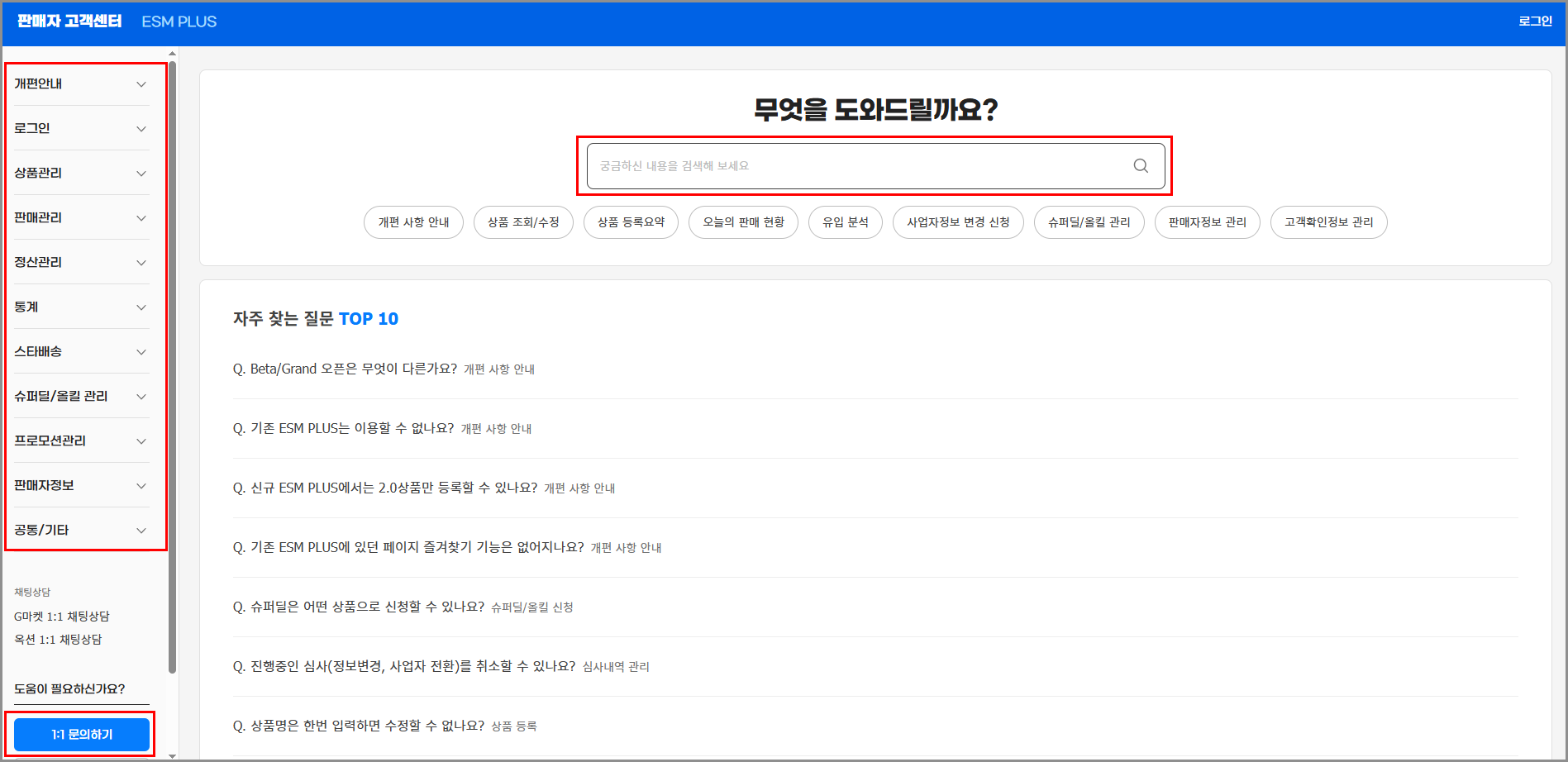This screenshot has width=1568, height=762.
Task: Expand the 통계 chevron
Action: 141,307
